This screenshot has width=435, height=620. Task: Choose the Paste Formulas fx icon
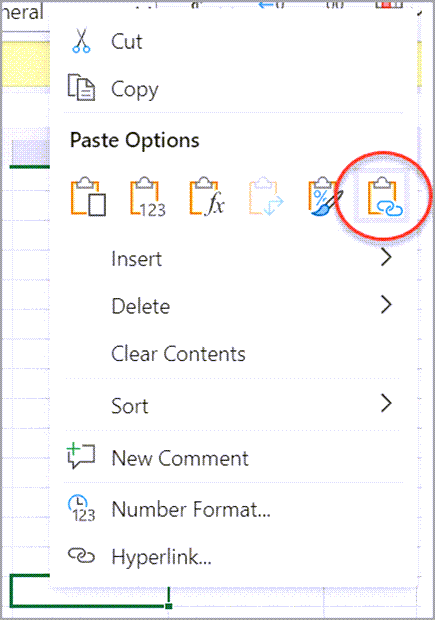click(x=207, y=196)
